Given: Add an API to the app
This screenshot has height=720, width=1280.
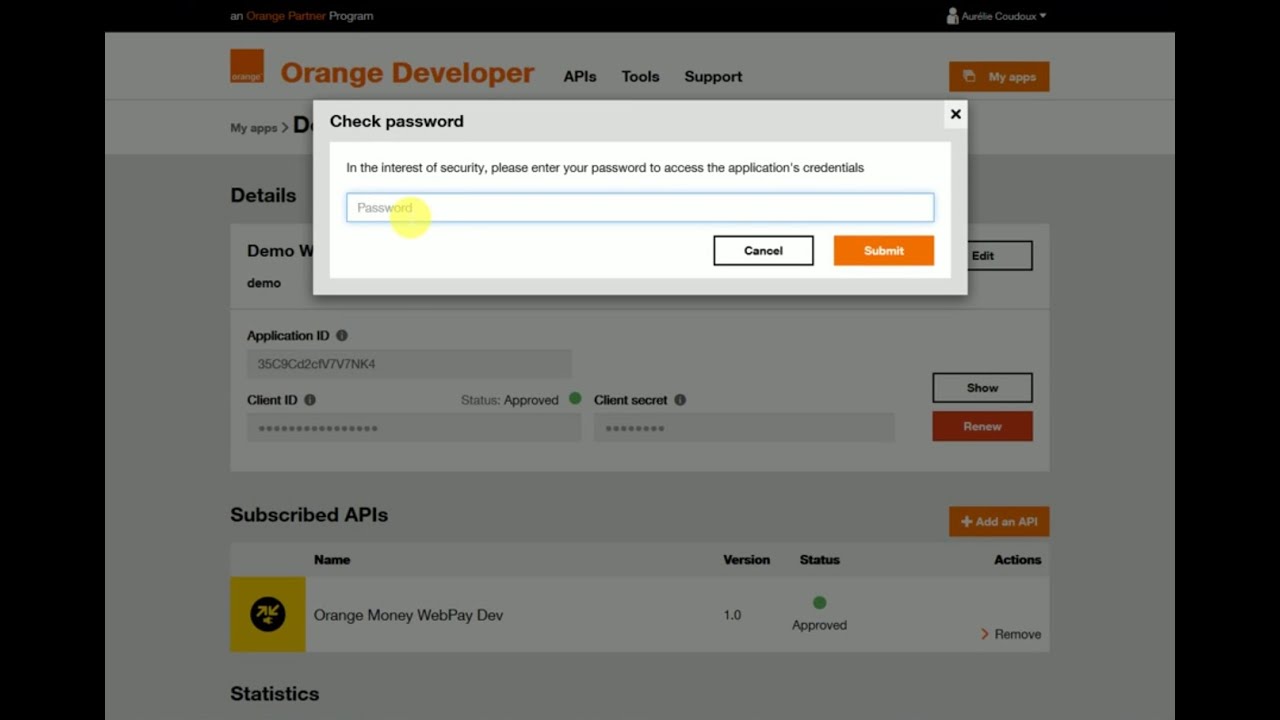Looking at the screenshot, I should point(999,522).
